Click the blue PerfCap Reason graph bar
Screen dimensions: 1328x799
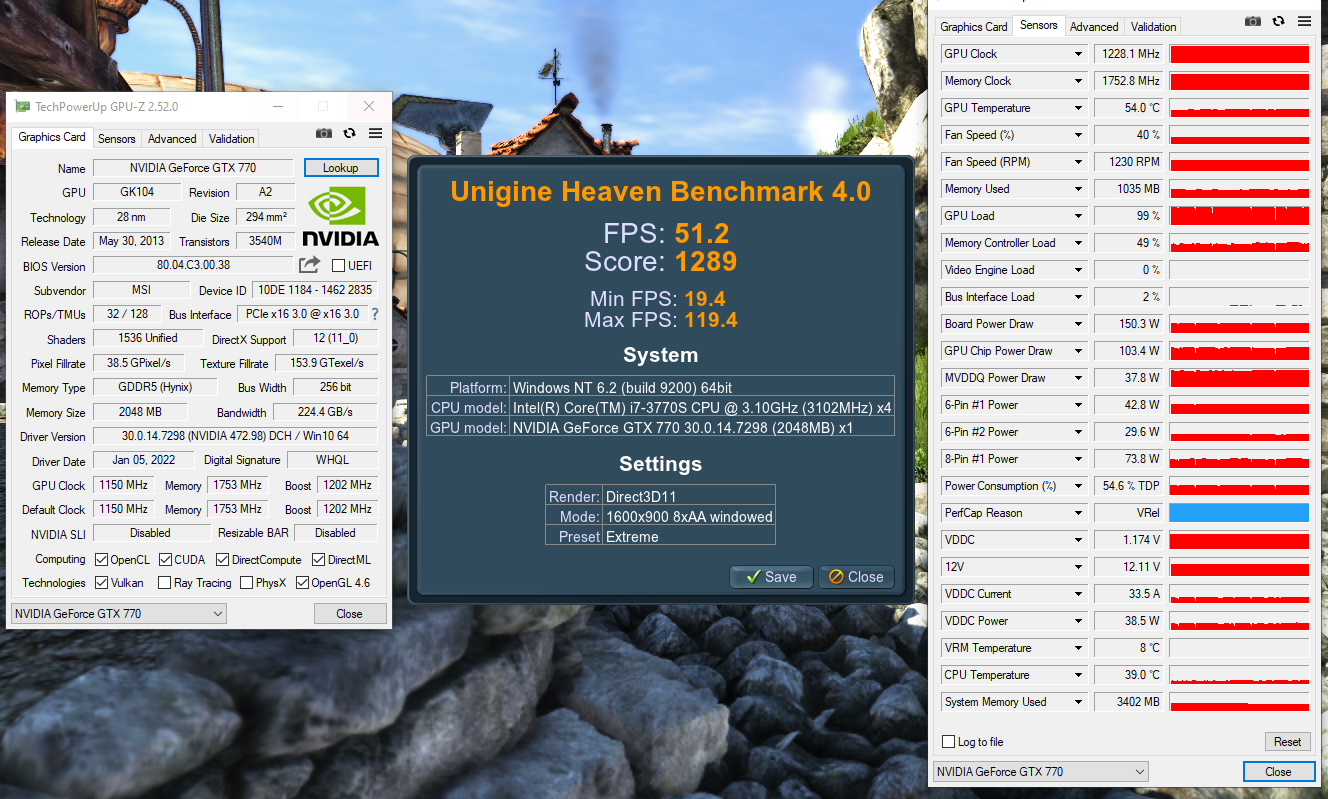pos(1239,513)
